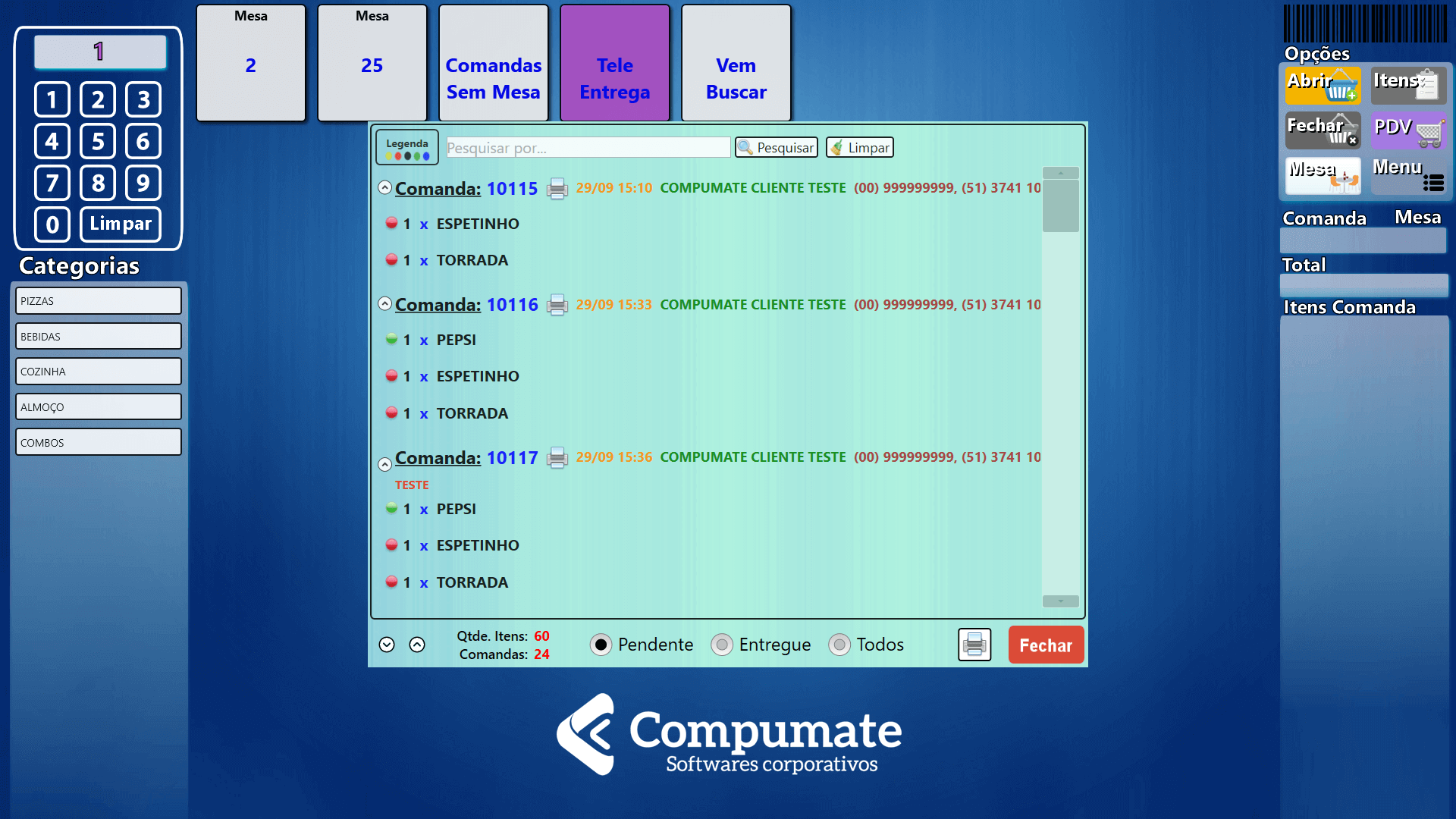Click the red status dot of TORRADA in Comanda 10115
This screenshot has width=1456, height=819.
pos(391,259)
